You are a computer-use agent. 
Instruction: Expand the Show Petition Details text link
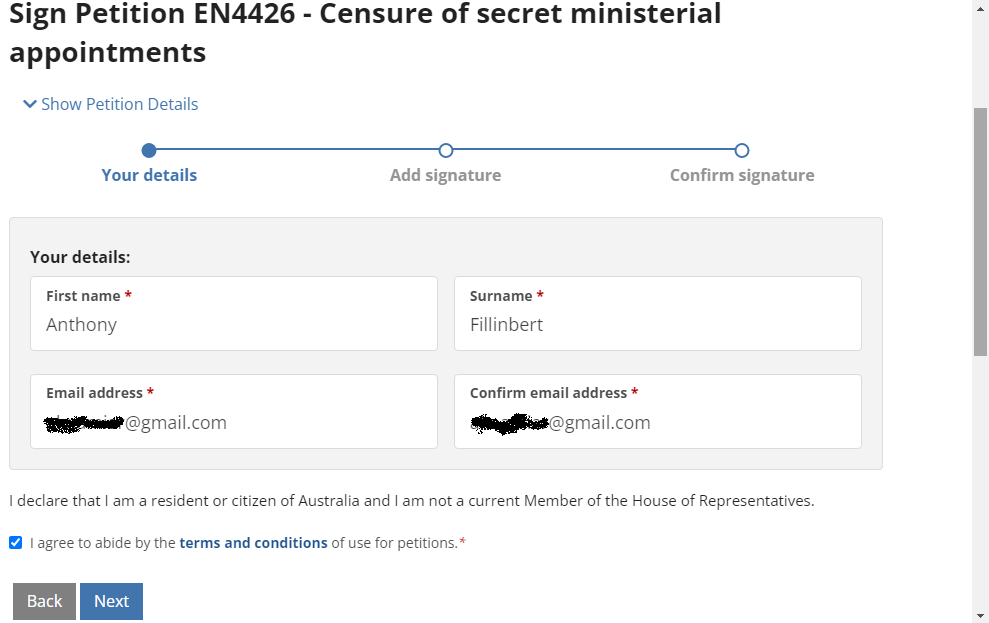pyautogui.click(x=119, y=104)
